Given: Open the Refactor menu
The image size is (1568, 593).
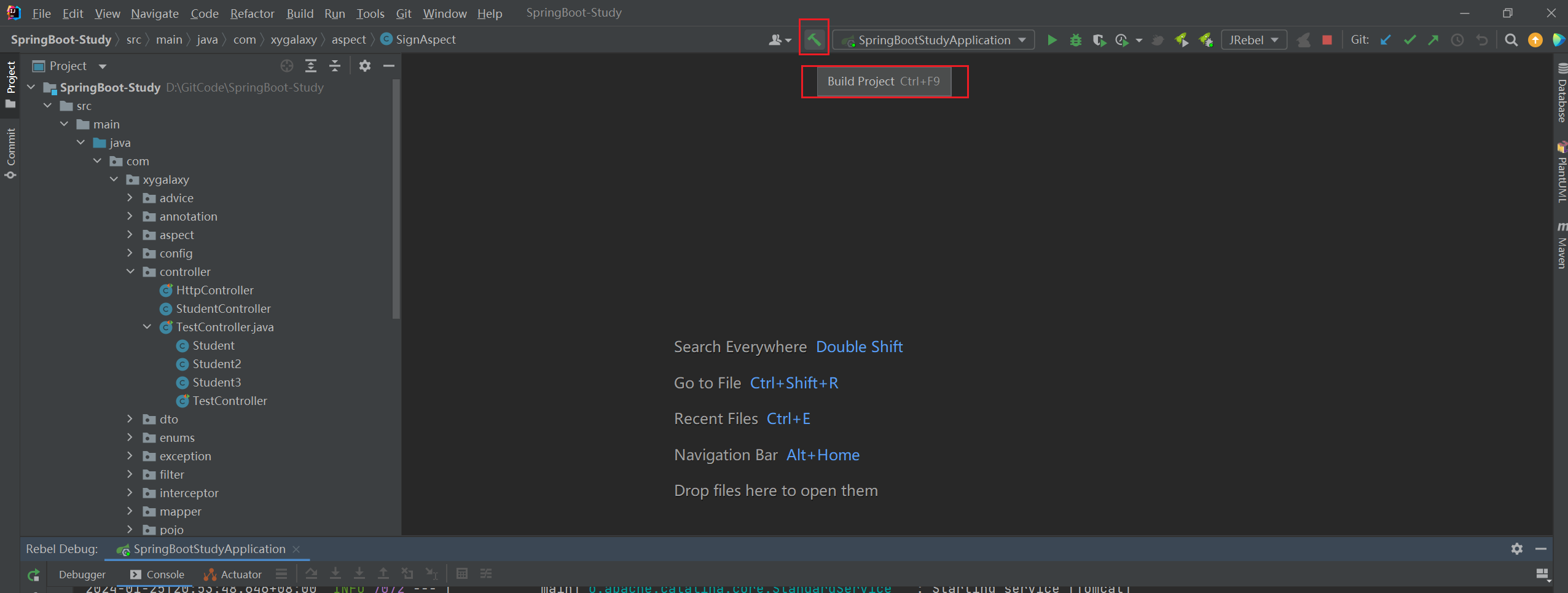Looking at the screenshot, I should 252,14.
